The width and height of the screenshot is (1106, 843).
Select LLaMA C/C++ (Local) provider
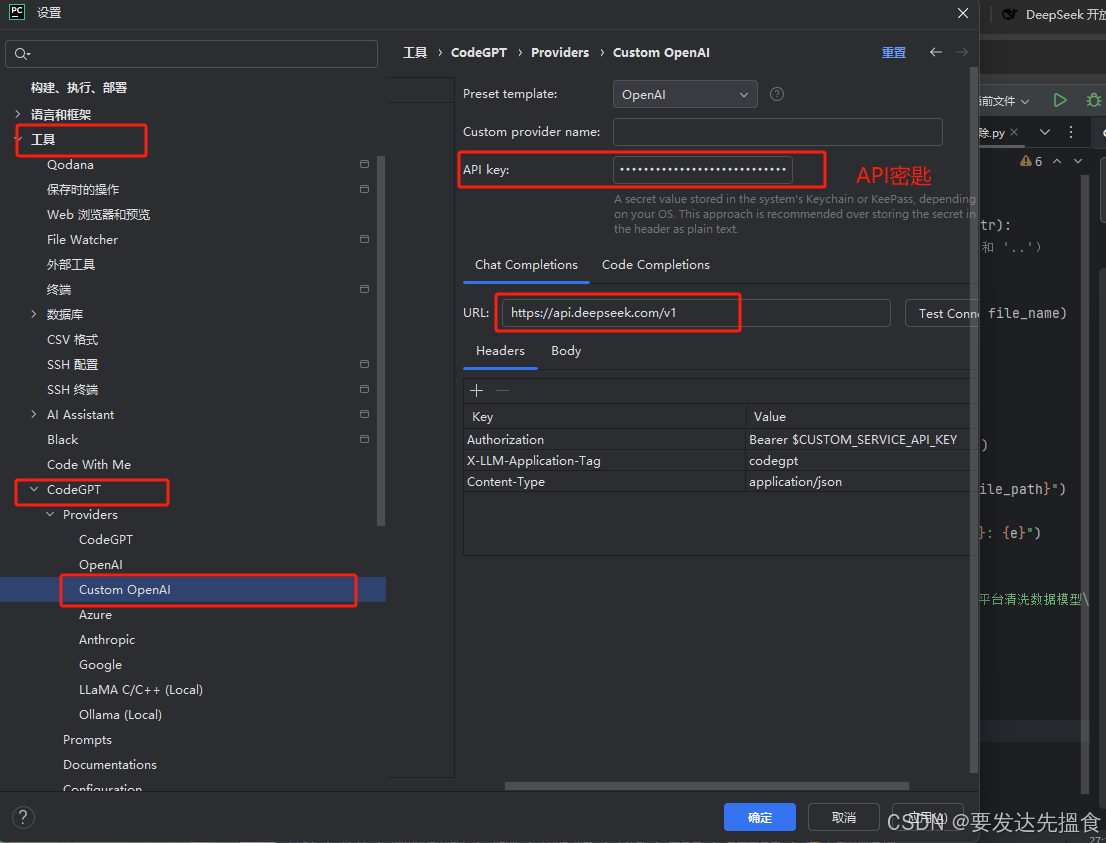[140, 689]
